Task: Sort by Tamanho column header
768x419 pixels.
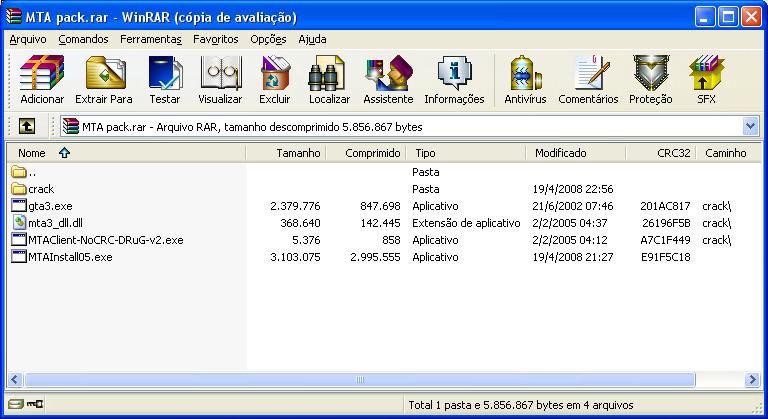Action: pos(286,153)
